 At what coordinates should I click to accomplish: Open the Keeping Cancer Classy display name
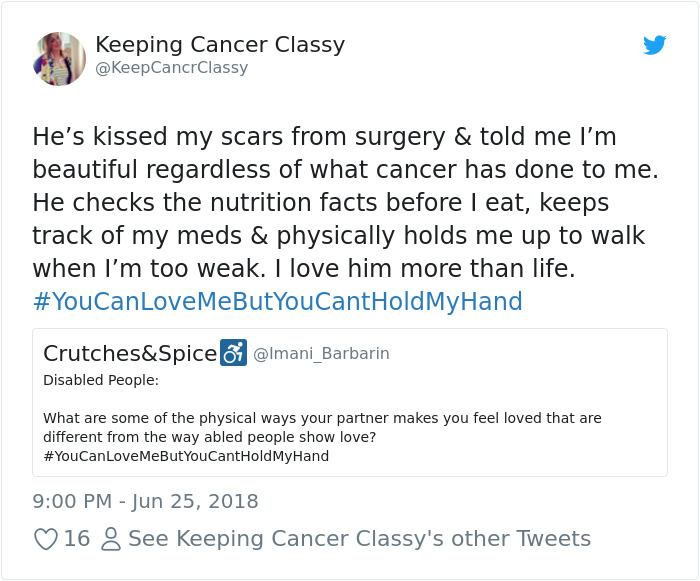(220, 45)
